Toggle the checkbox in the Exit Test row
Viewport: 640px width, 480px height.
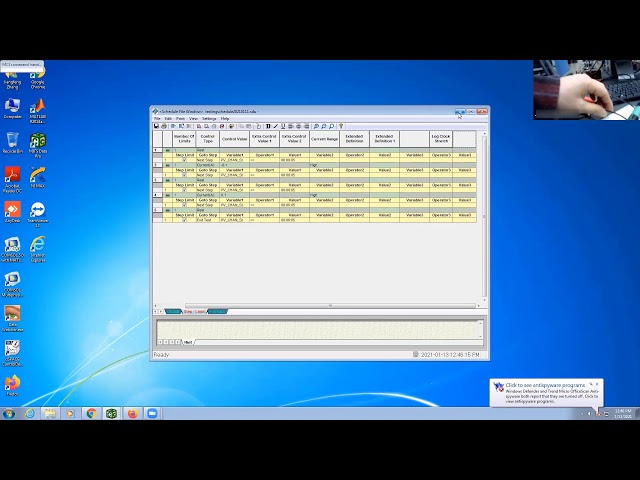coord(184,220)
